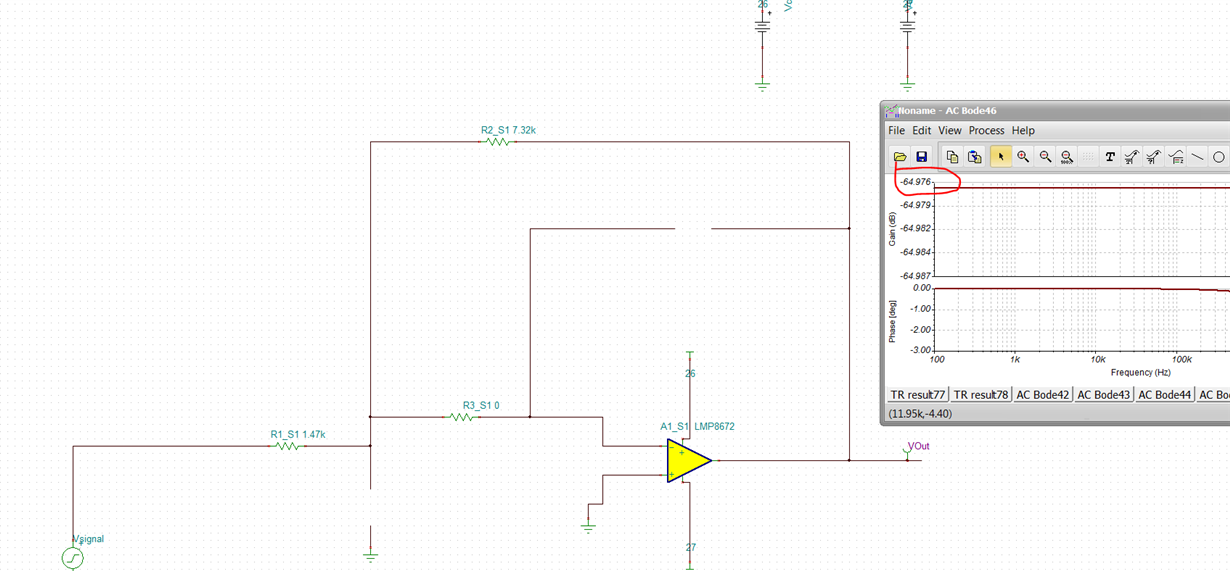Click the R1_S1 1.47k label

298,434
